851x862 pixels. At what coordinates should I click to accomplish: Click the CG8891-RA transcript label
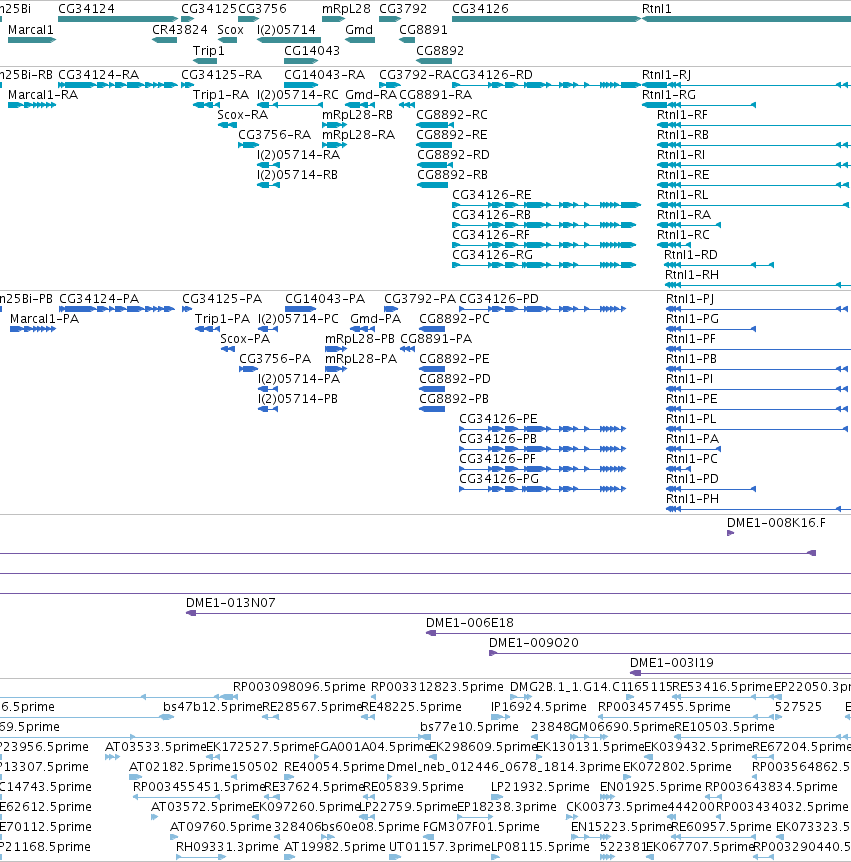click(435, 95)
